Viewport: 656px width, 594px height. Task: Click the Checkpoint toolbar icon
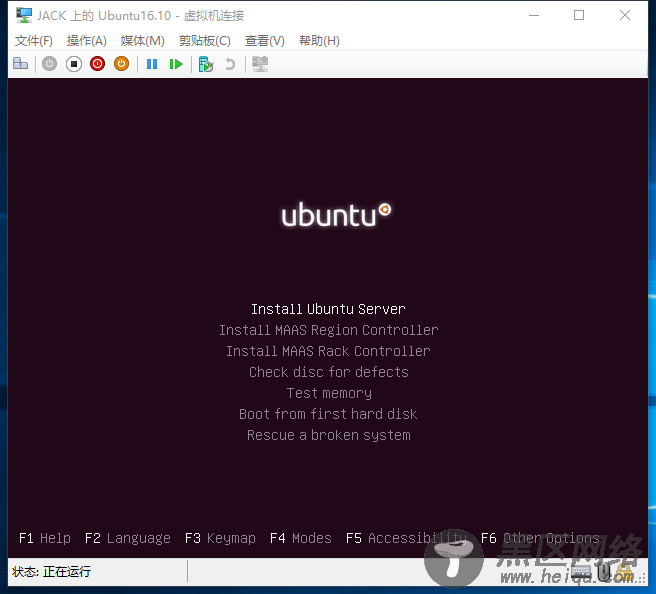(206, 64)
